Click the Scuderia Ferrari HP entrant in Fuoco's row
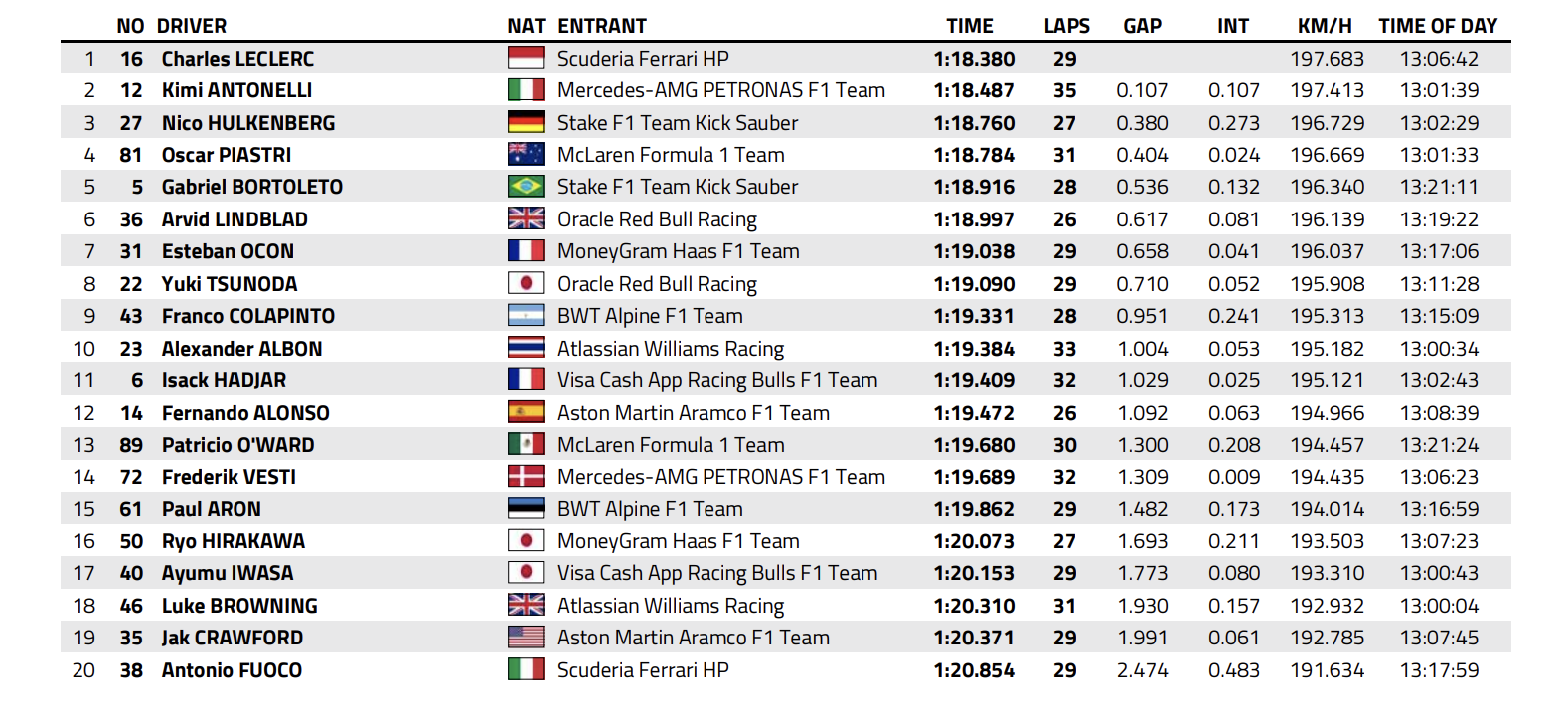Image resolution: width=1568 pixels, height=713 pixels. [643, 670]
